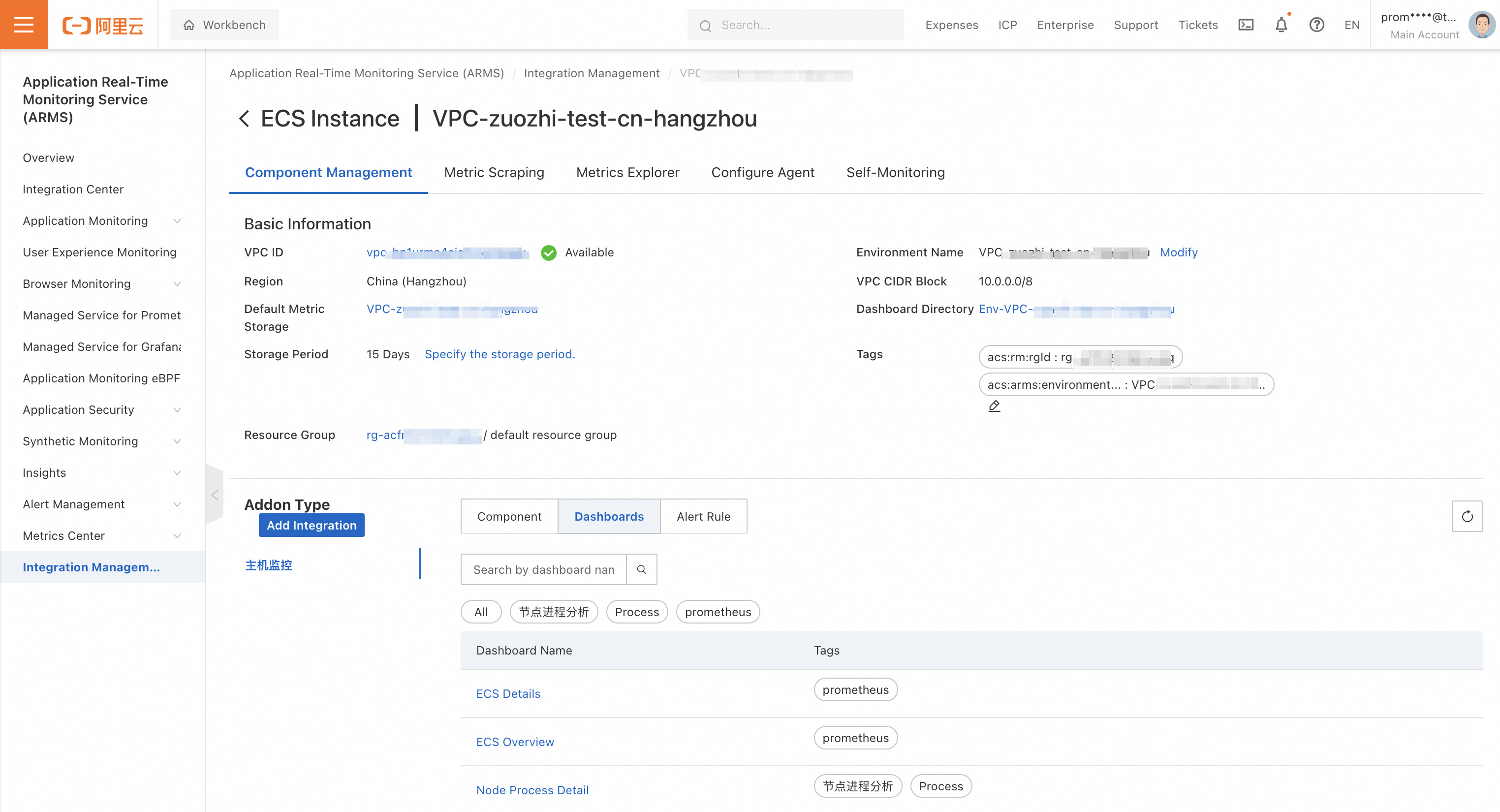Open Tickets in top navigation
The image size is (1500, 812).
(x=1198, y=25)
